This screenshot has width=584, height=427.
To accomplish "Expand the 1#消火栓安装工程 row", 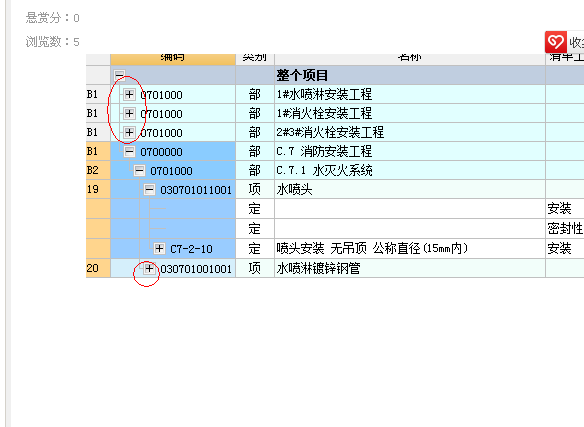I will point(129,113).
